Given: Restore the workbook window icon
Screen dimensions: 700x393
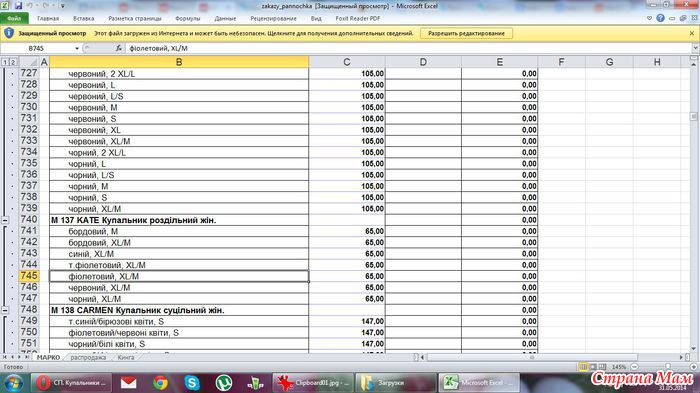Looking at the screenshot, I should [x=683, y=18].
